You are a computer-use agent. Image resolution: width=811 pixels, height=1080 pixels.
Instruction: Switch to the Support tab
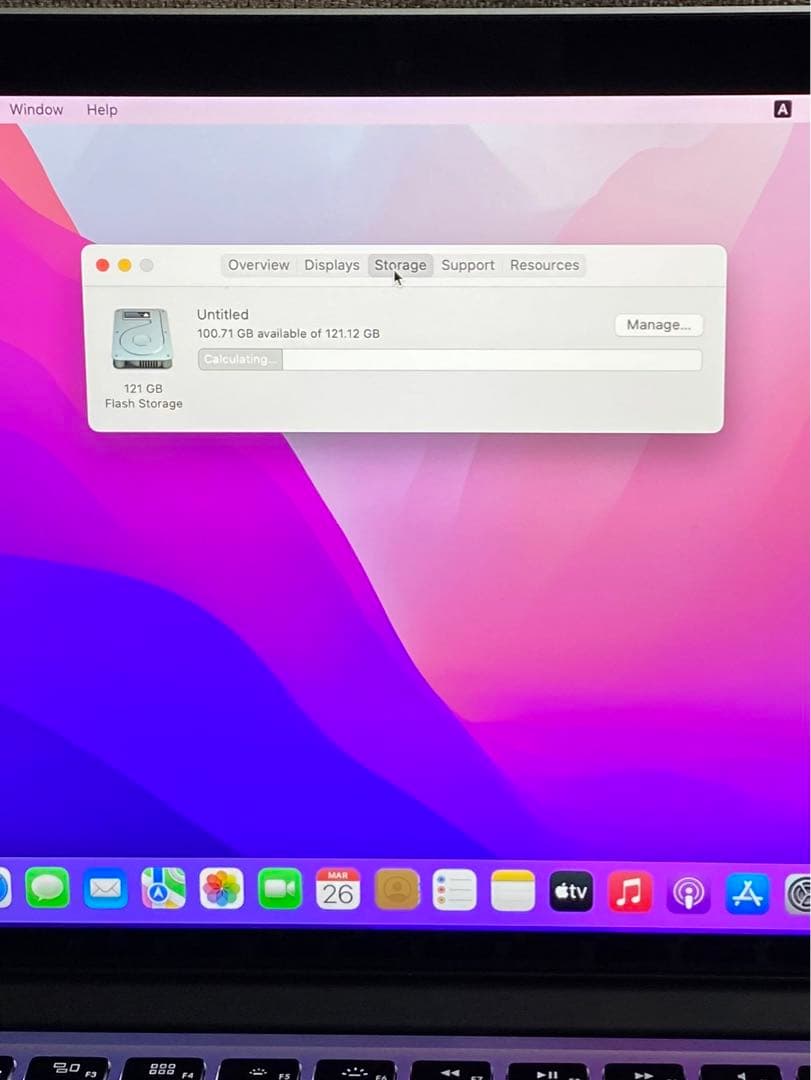coord(467,265)
